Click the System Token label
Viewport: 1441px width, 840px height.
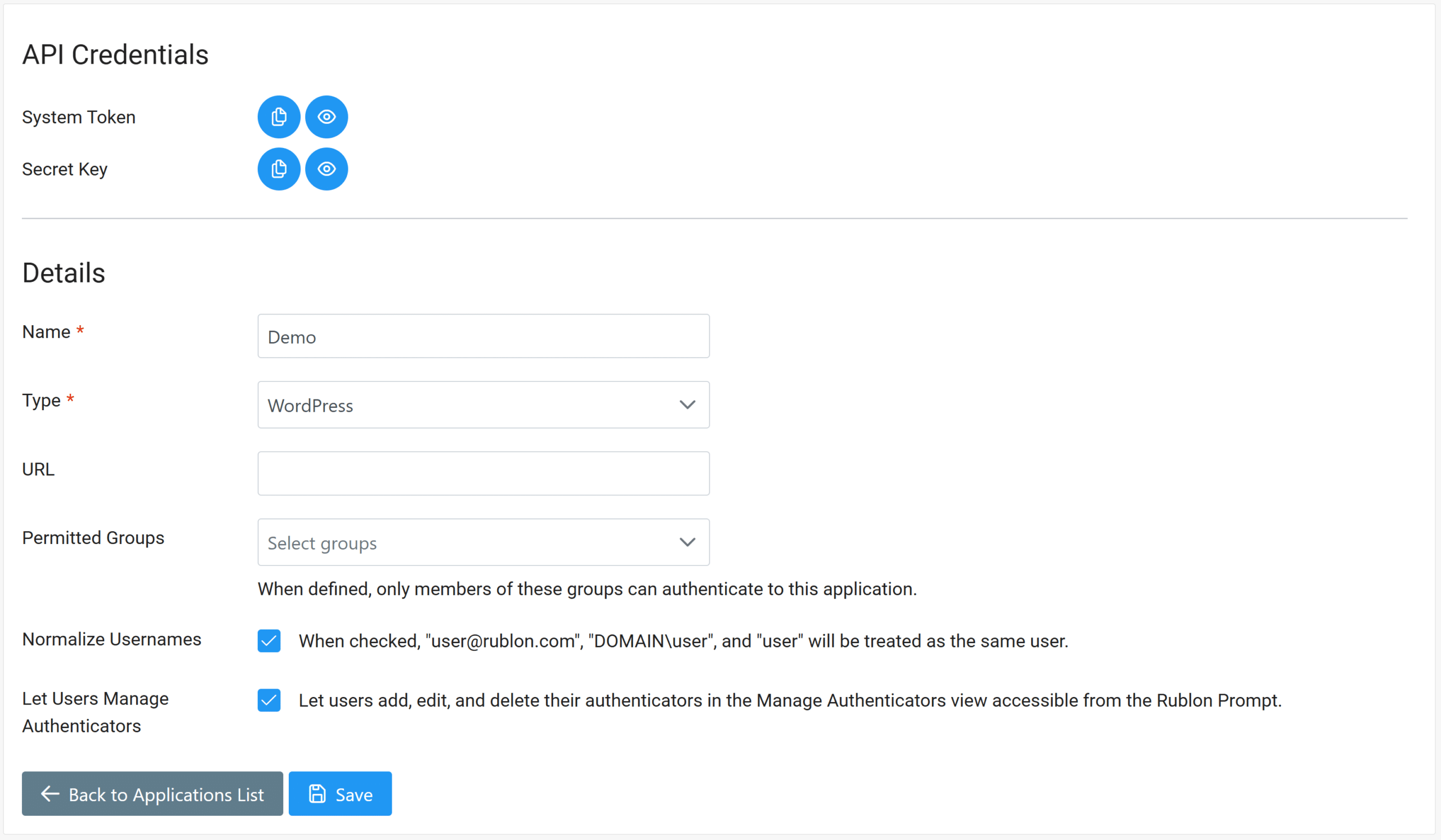pyautogui.click(x=79, y=117)
